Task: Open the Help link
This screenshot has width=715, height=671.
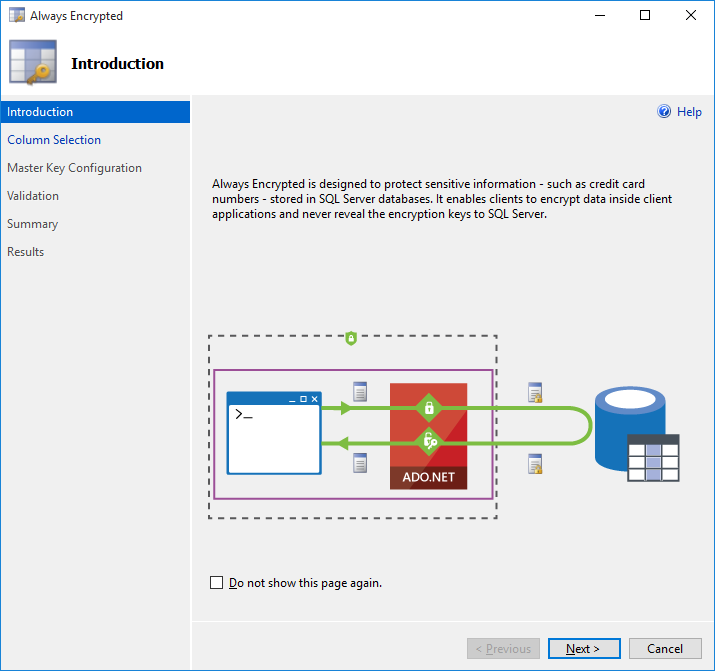Action: [689, 112]
